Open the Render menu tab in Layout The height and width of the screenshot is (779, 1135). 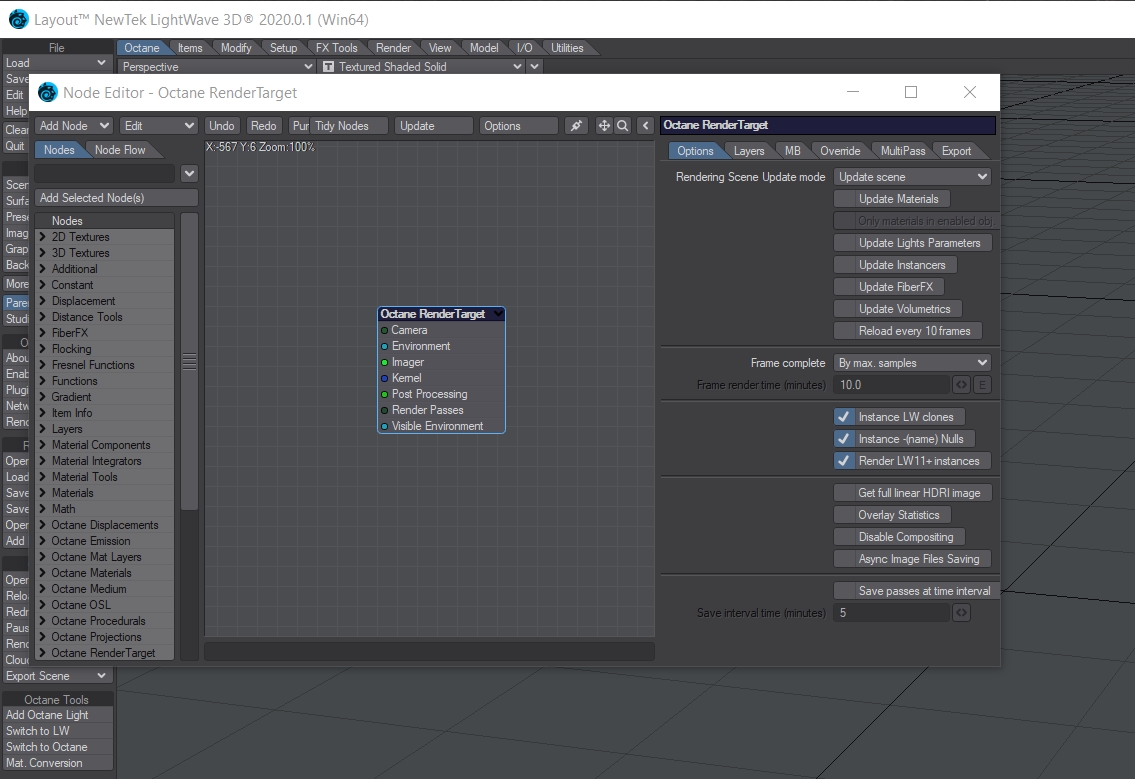[393, 48]
